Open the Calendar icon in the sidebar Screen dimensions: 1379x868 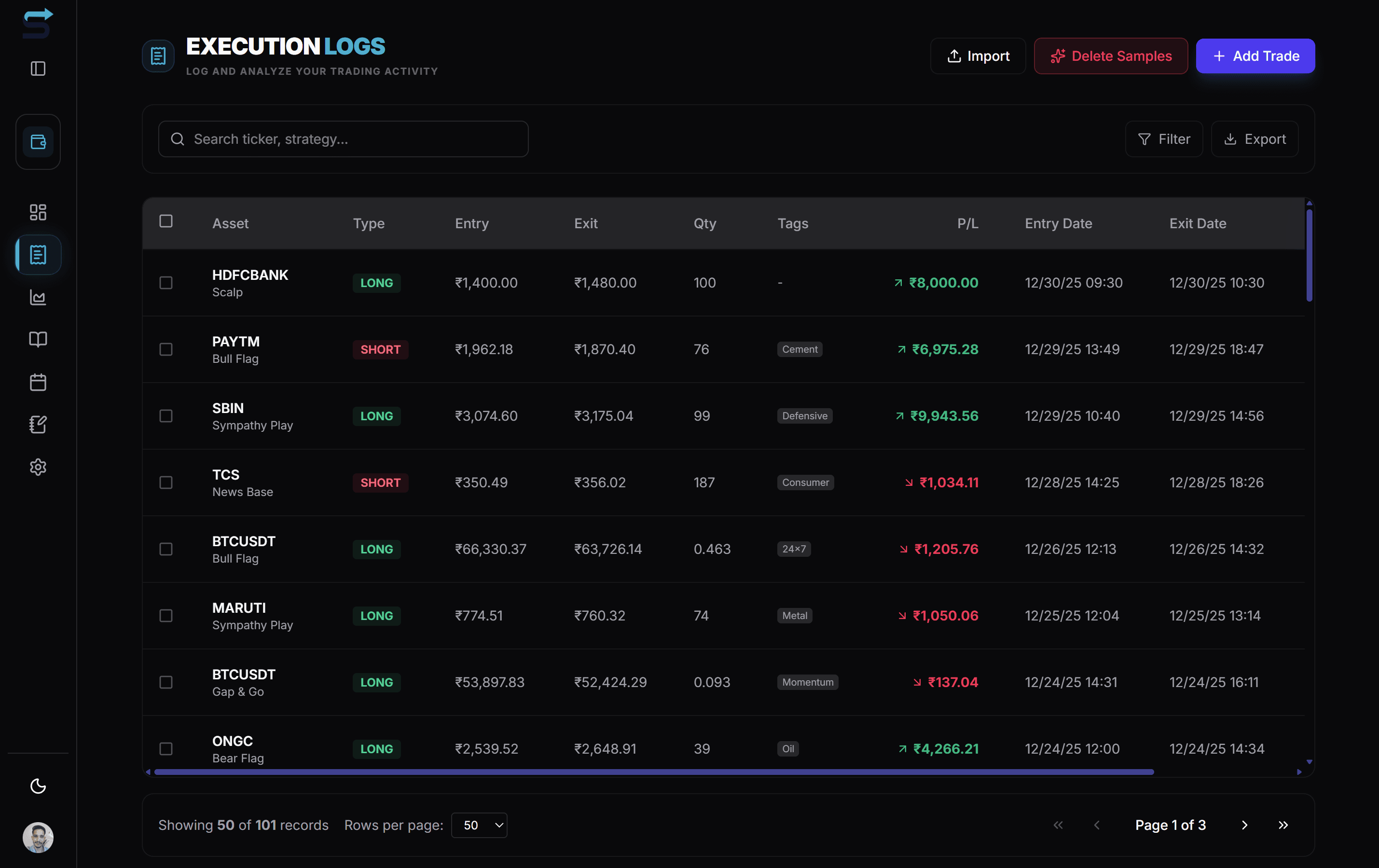(38, 382)
